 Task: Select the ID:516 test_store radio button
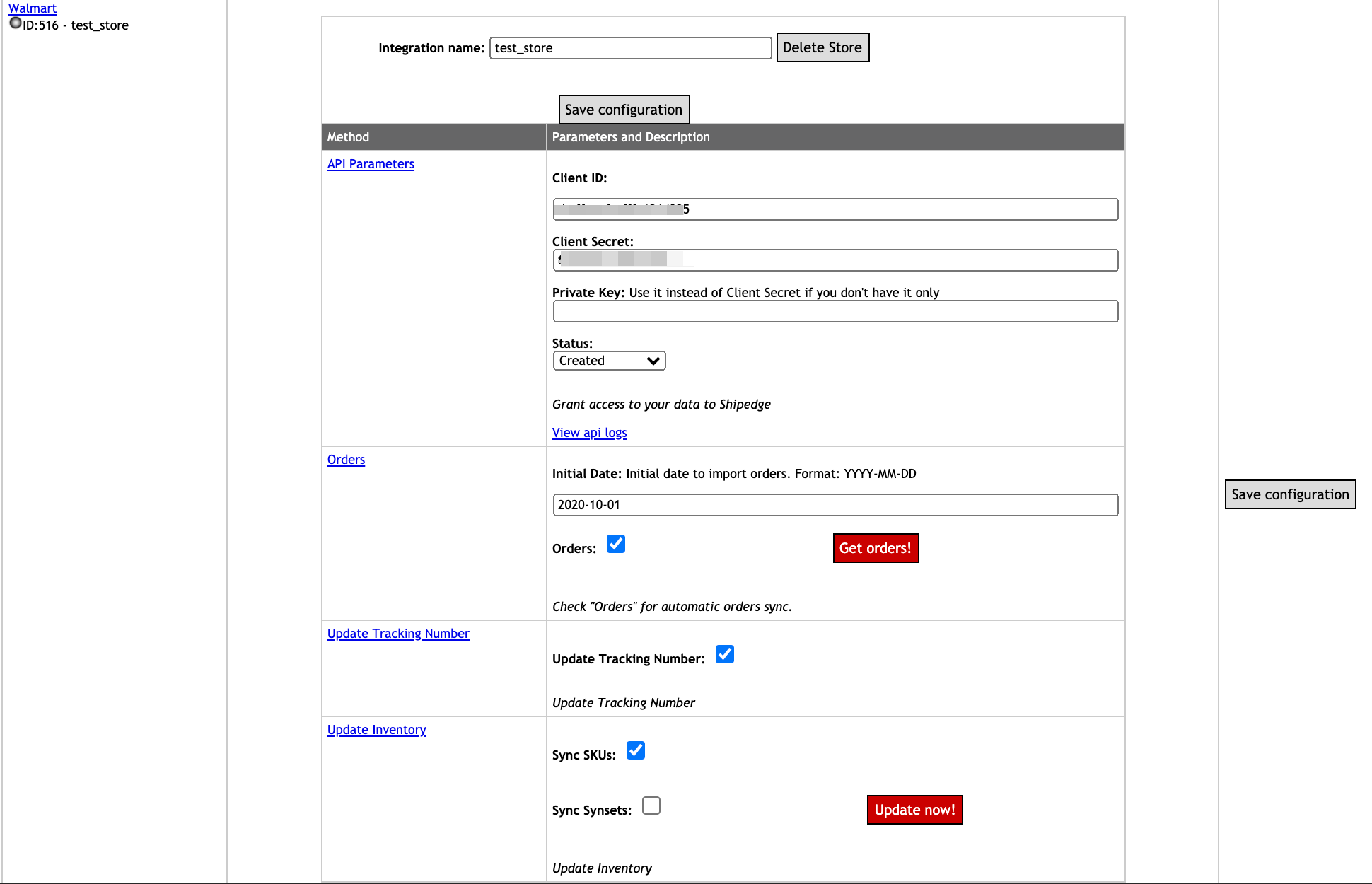pyautogui.click(x=16, y=23)
